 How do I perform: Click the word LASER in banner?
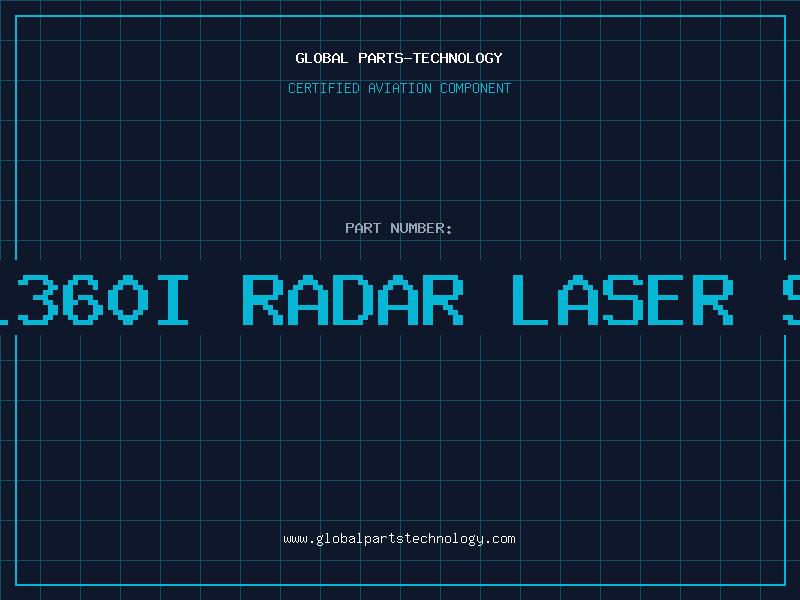click(x=623, y=299)
